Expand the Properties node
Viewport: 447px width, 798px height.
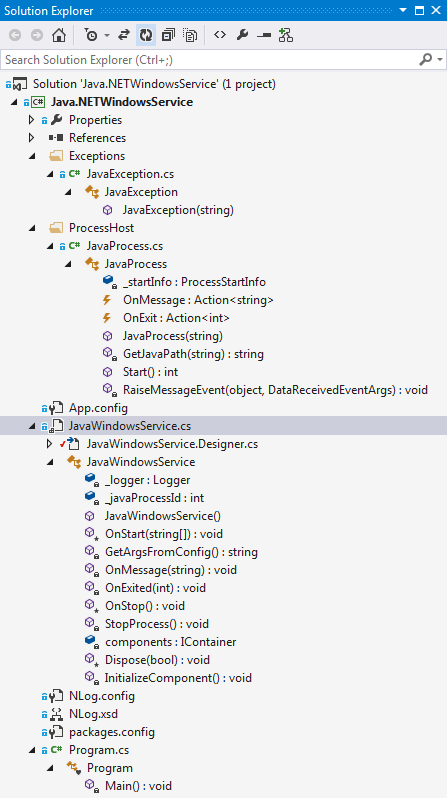tap(31, 120)
